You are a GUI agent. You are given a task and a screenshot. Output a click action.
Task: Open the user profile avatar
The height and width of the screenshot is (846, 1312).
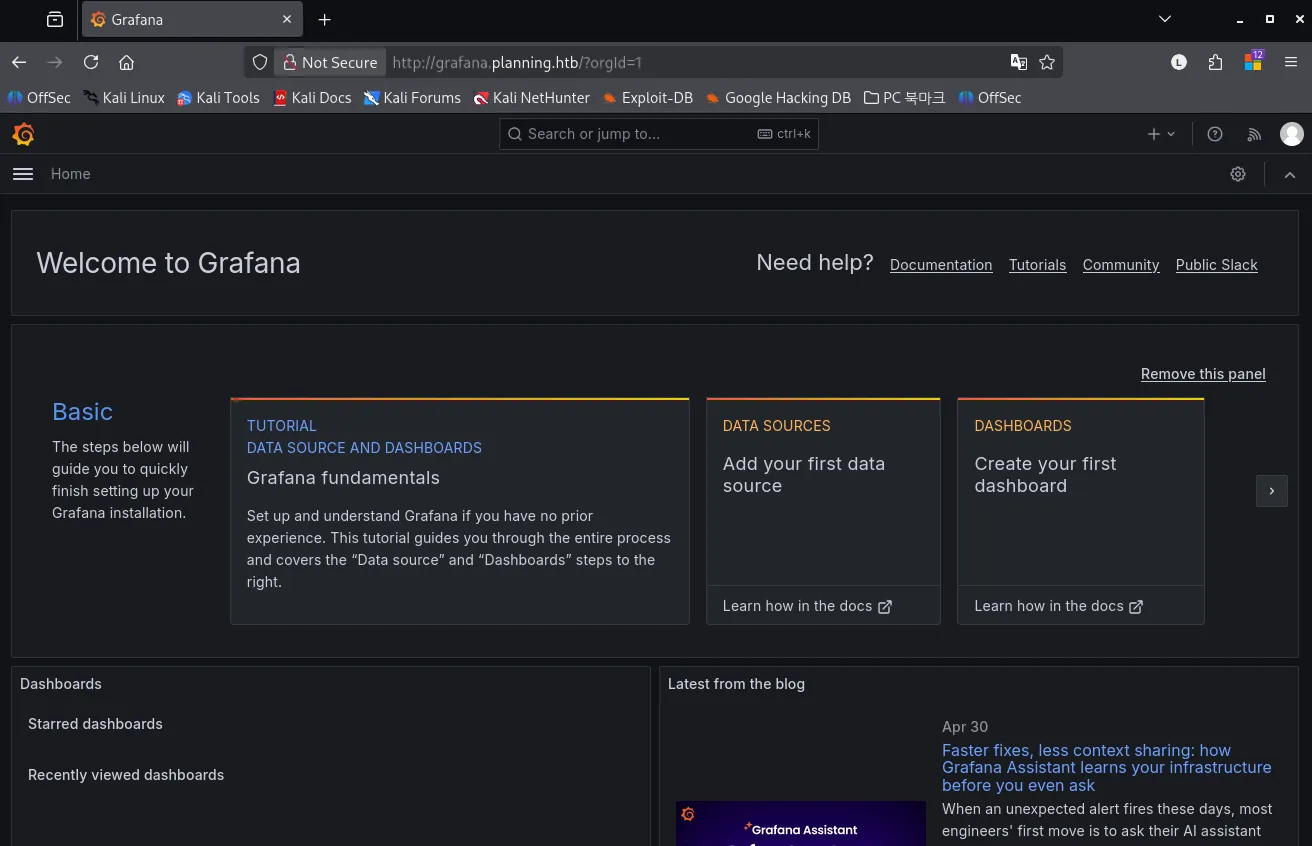tap(1292, 134)
